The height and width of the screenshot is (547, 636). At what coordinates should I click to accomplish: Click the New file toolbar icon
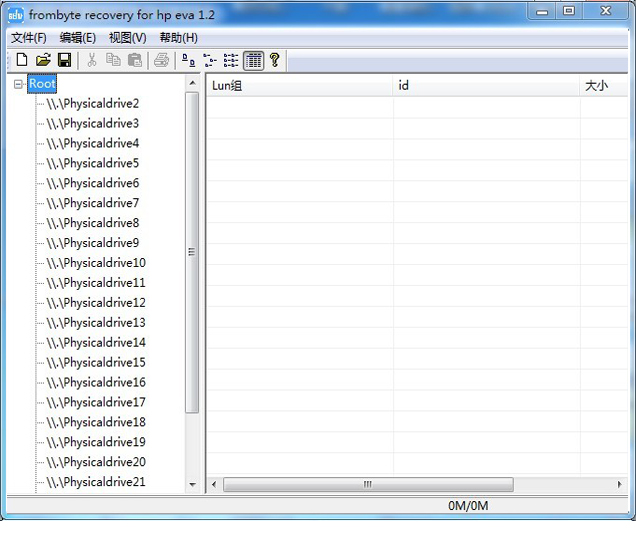point(22,61)
